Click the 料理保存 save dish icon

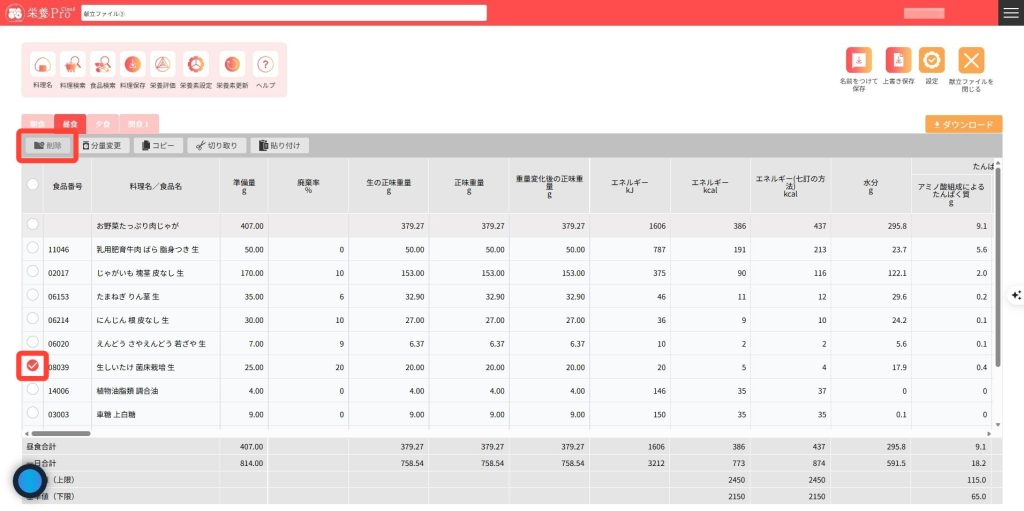tap(133, 66)
